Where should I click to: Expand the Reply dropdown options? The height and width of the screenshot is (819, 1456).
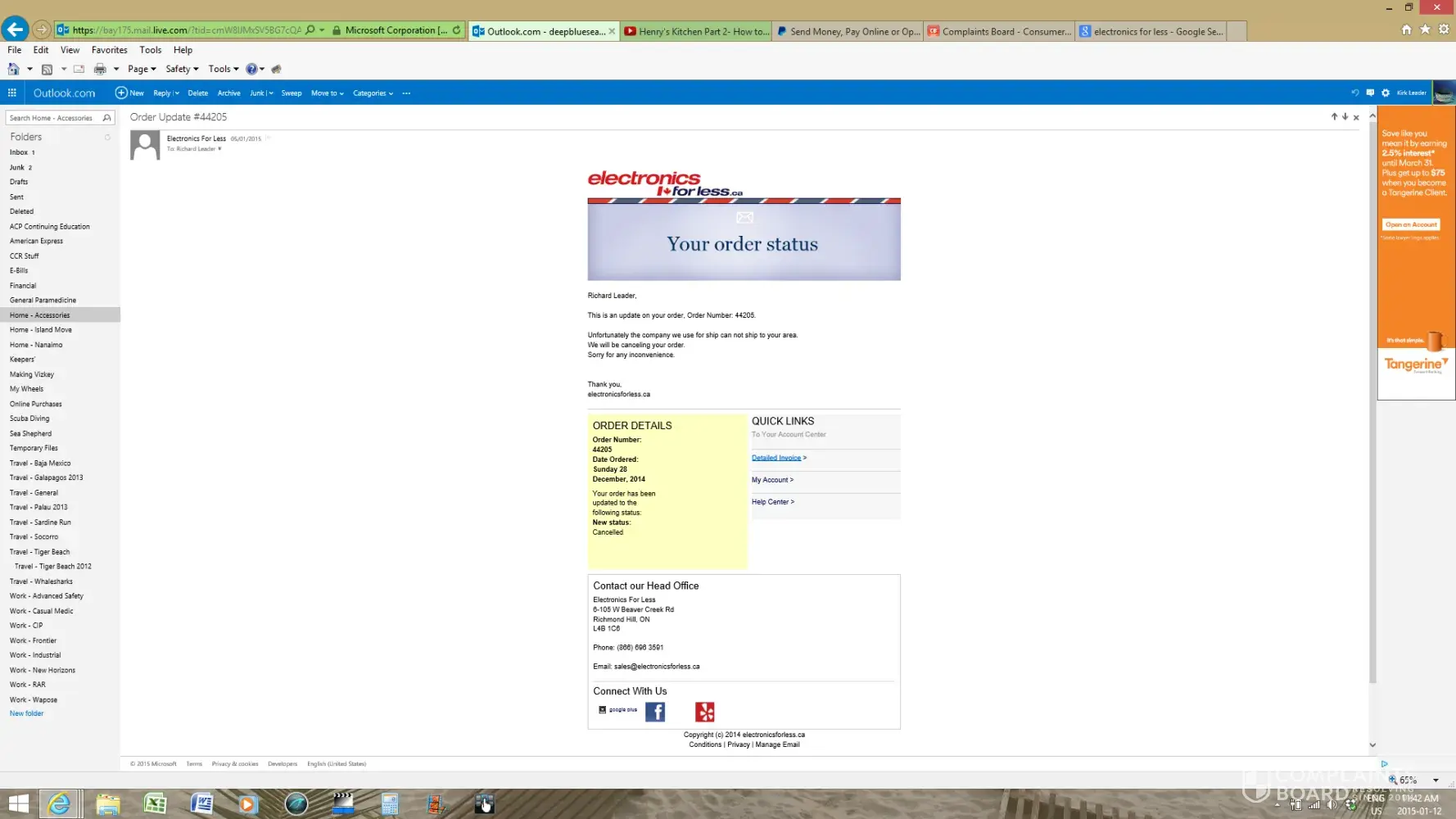(176, 93)
